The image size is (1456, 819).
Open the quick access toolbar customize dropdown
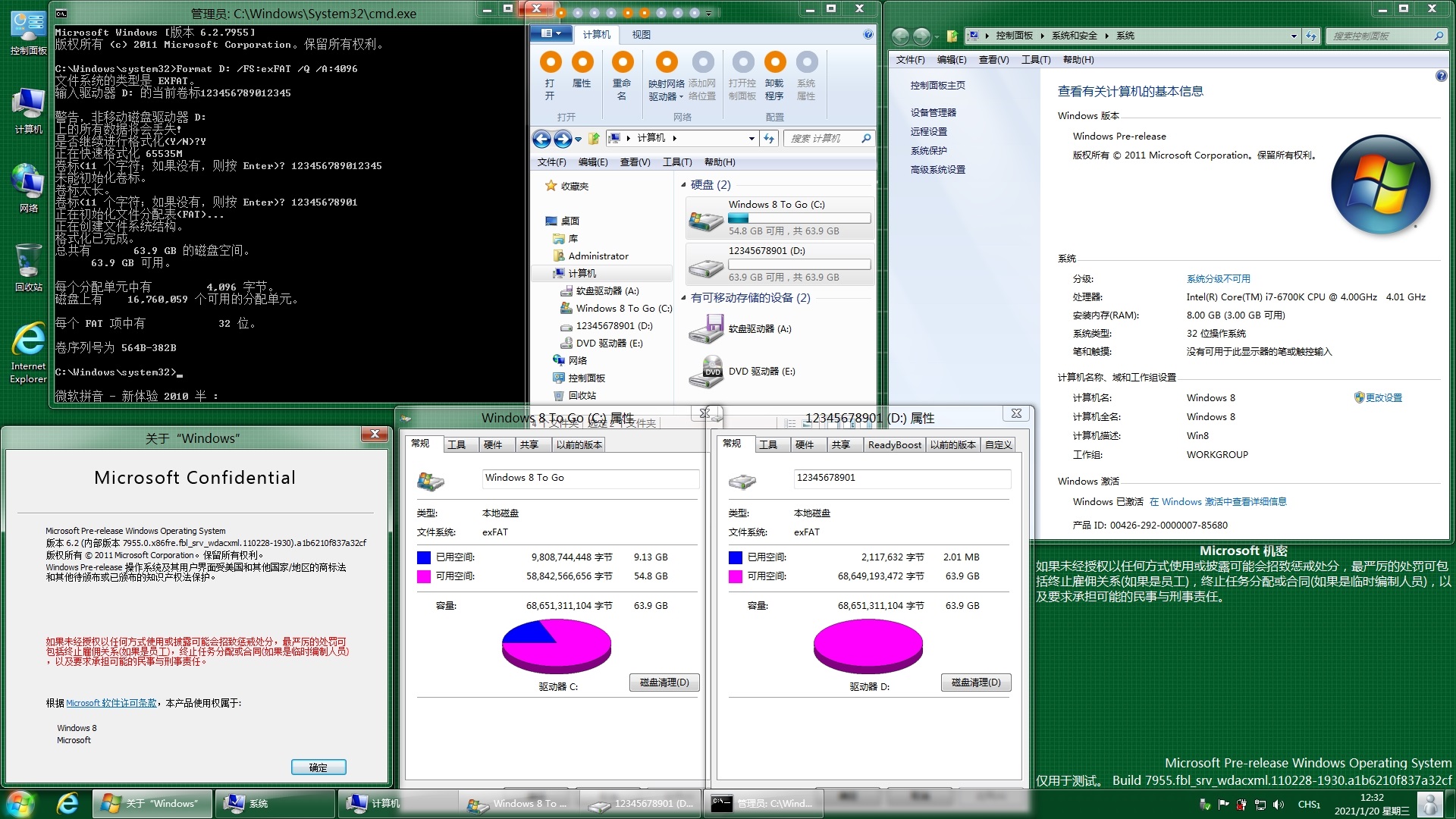[x=709, y=13]
